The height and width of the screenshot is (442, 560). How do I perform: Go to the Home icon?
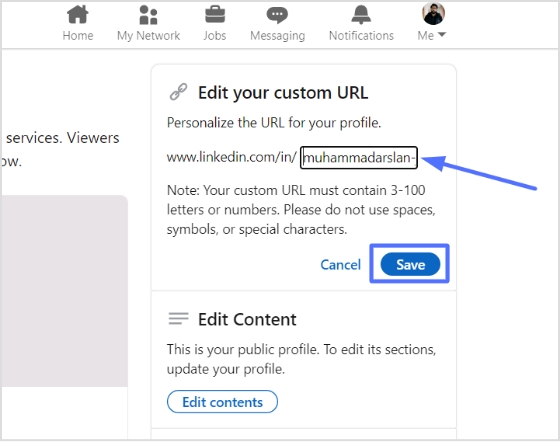click(78, 15)
